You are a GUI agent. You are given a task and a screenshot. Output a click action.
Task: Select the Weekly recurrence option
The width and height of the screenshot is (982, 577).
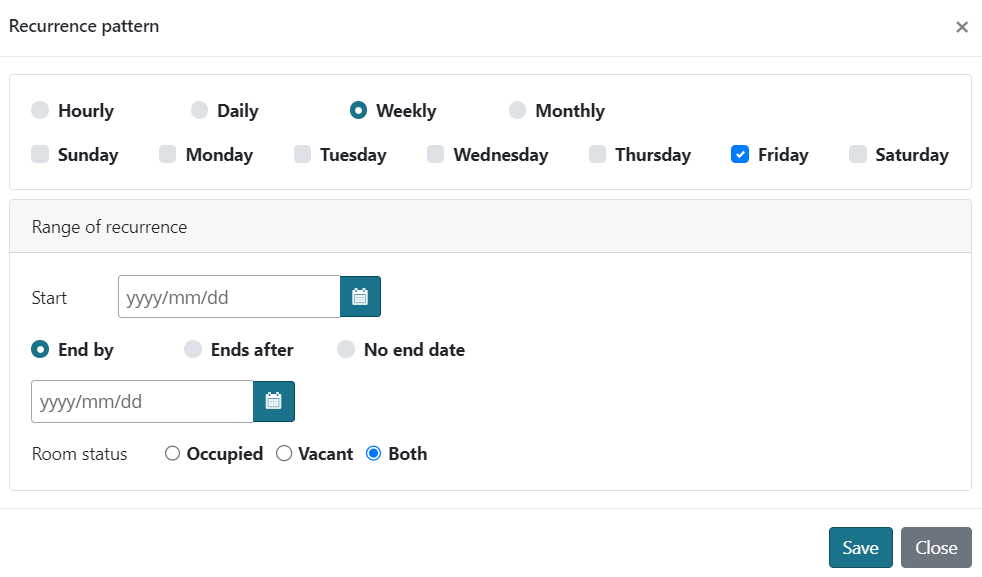tap(358, 110)
